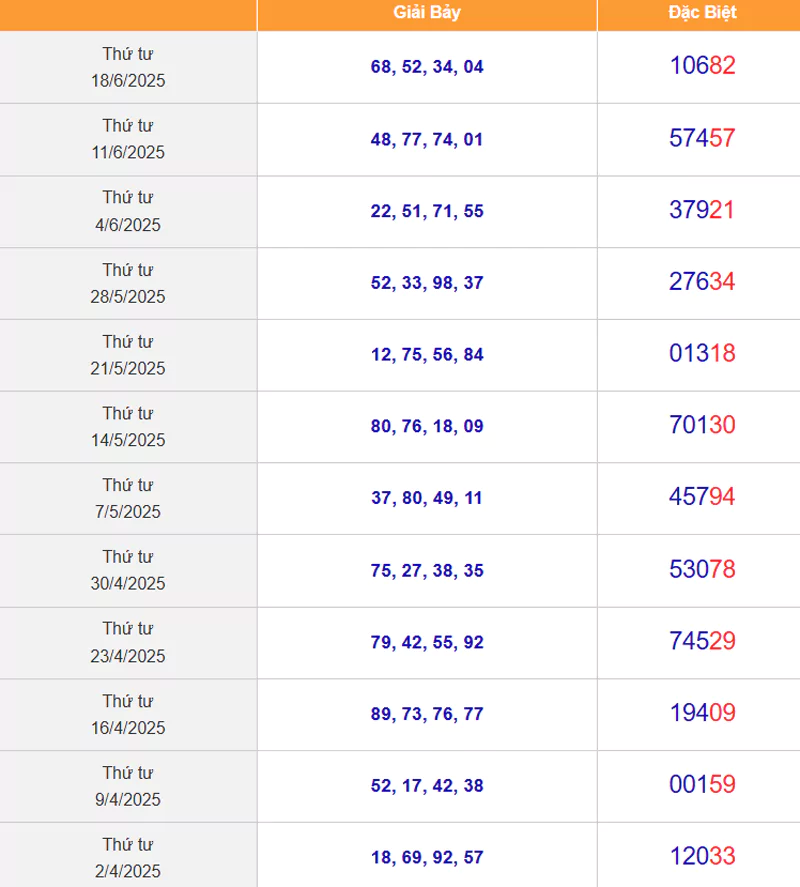This screenshot has height=887, width=800.
Task: Select the date cell 11/6/2025
Action: (x=128, y=139)
